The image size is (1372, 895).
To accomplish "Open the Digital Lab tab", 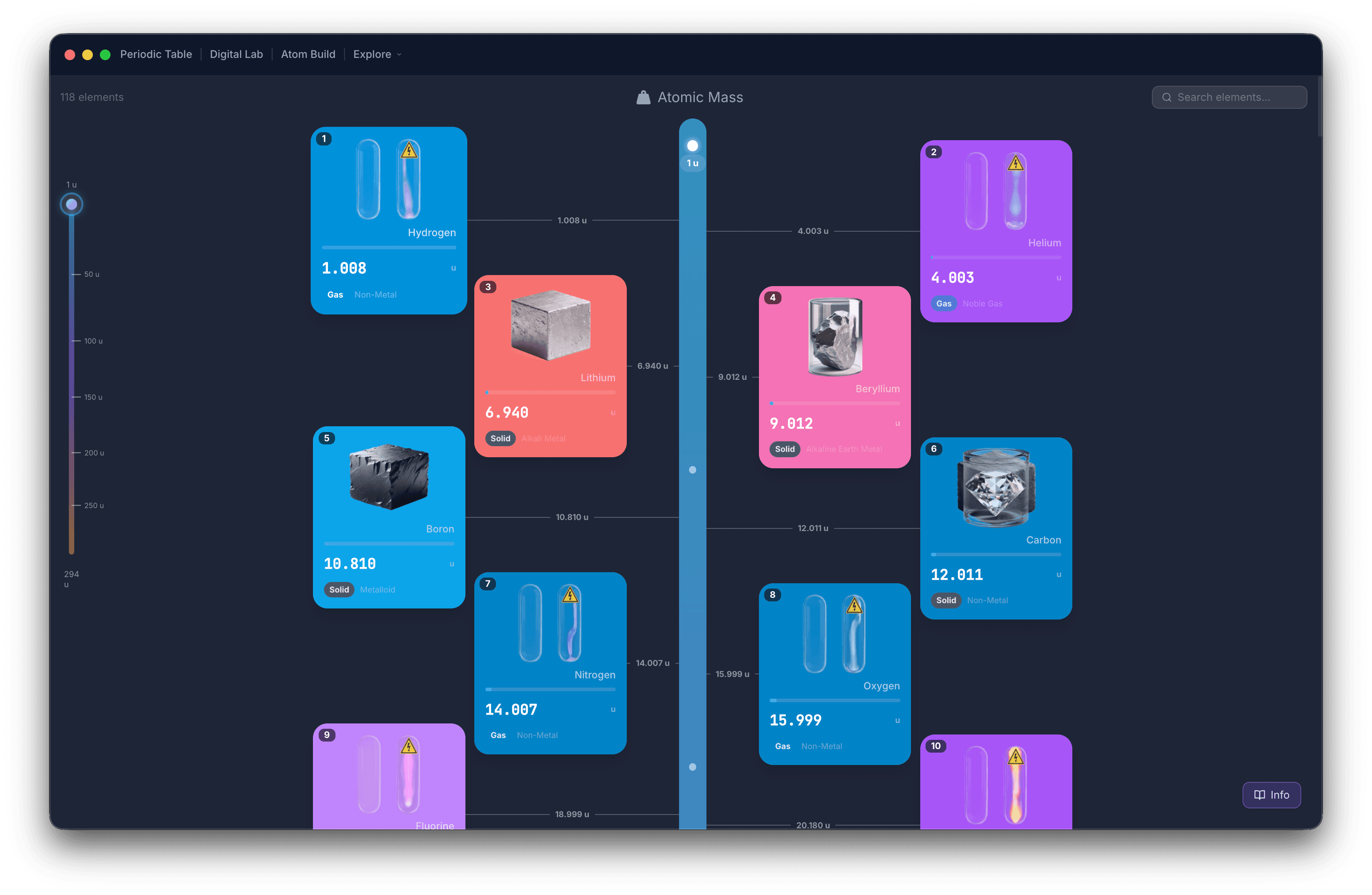I will 236,54.
